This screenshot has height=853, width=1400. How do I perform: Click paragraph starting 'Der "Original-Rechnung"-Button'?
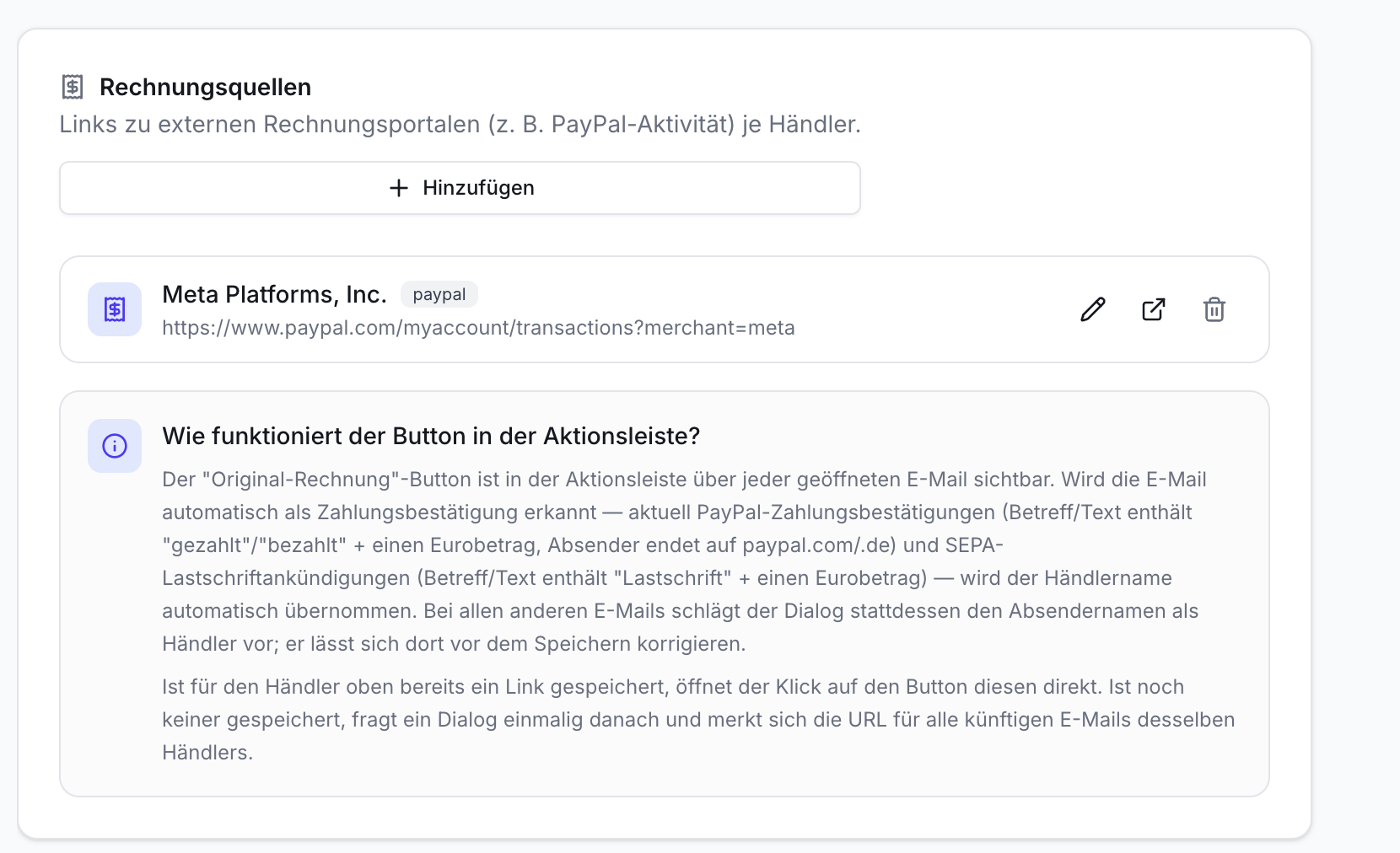(684, 561)
